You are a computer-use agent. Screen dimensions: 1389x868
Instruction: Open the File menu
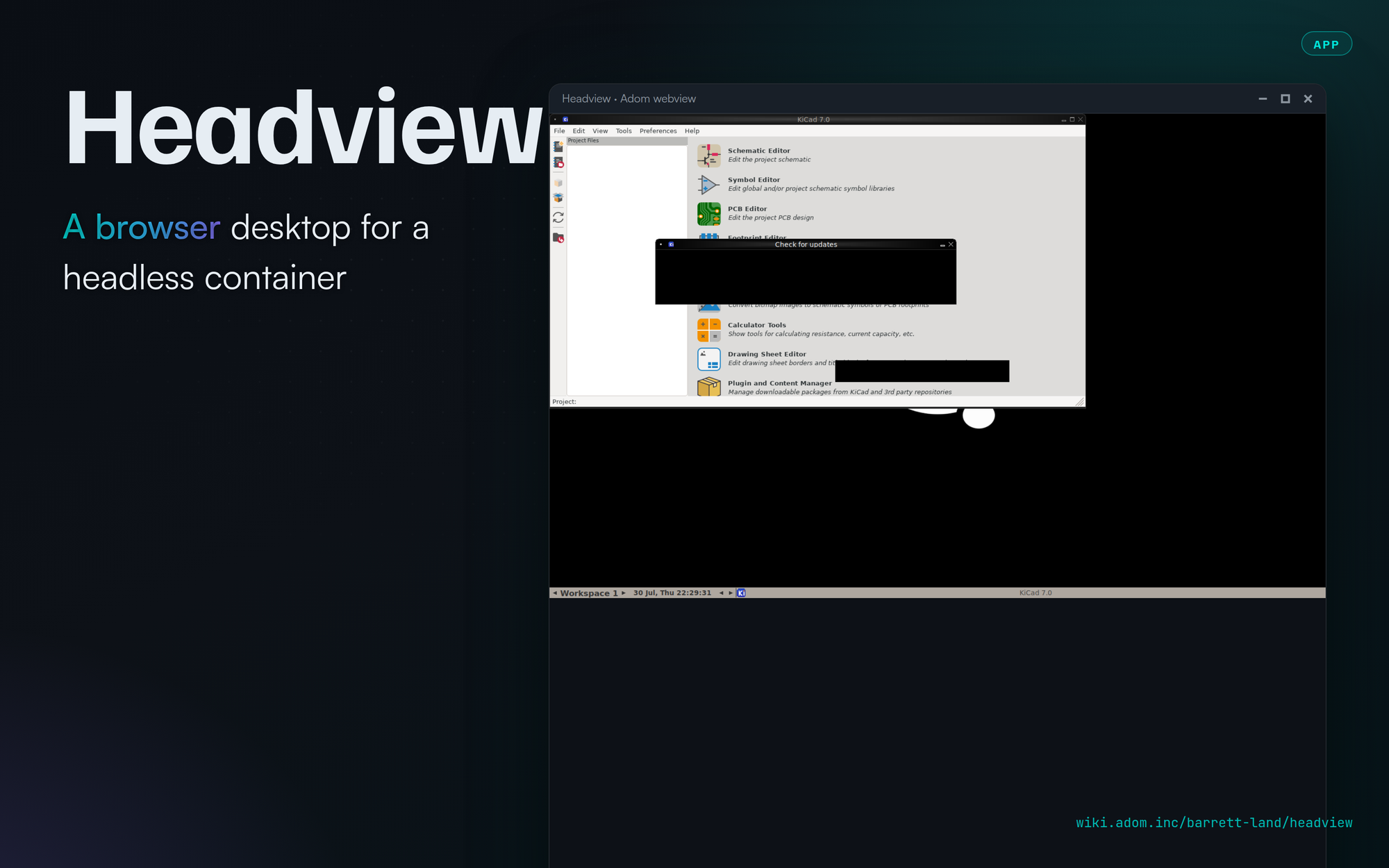[559, 131]
